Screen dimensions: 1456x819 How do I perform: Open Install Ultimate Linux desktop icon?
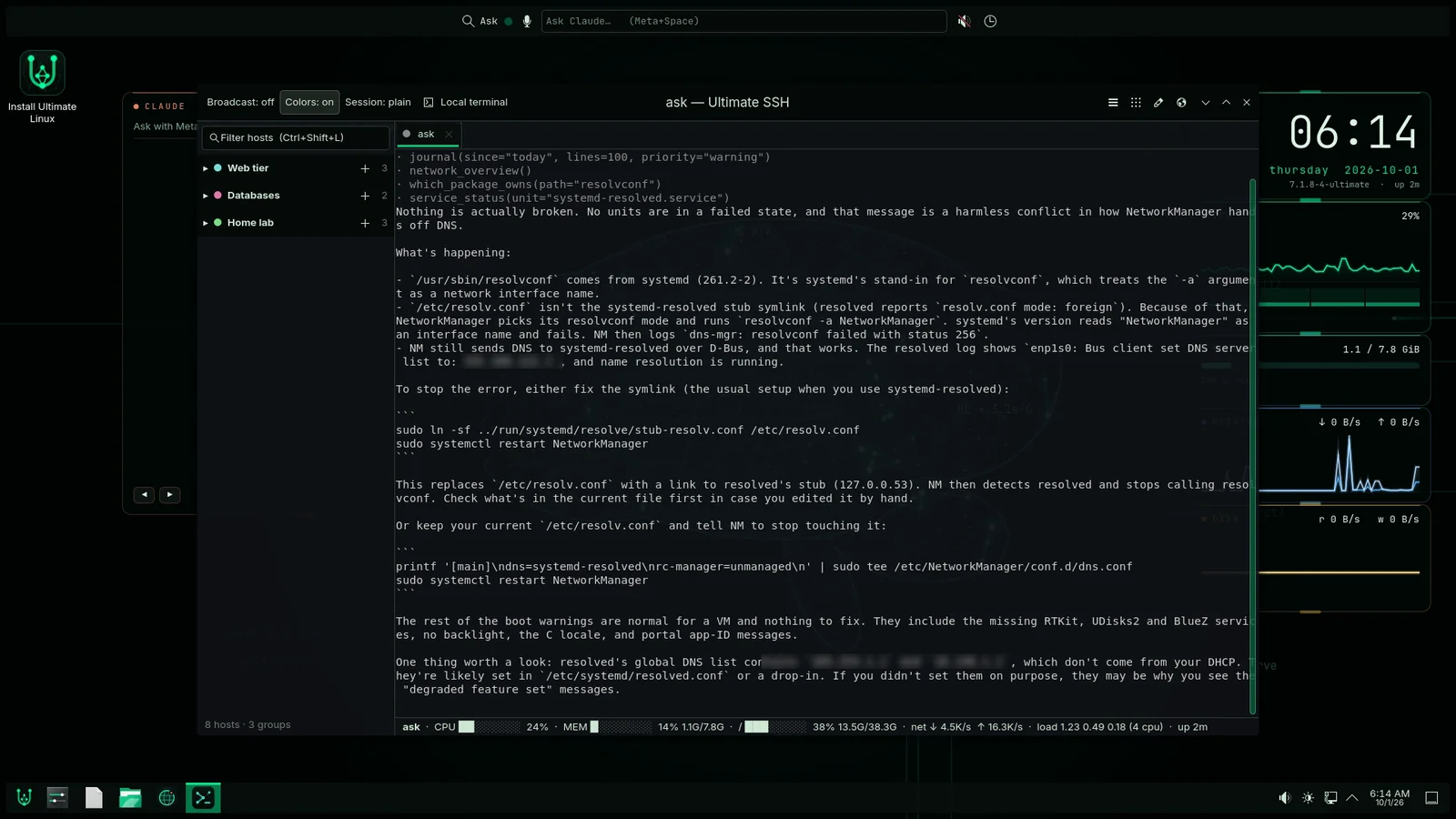pyautogui.click(x=42, y=86)
